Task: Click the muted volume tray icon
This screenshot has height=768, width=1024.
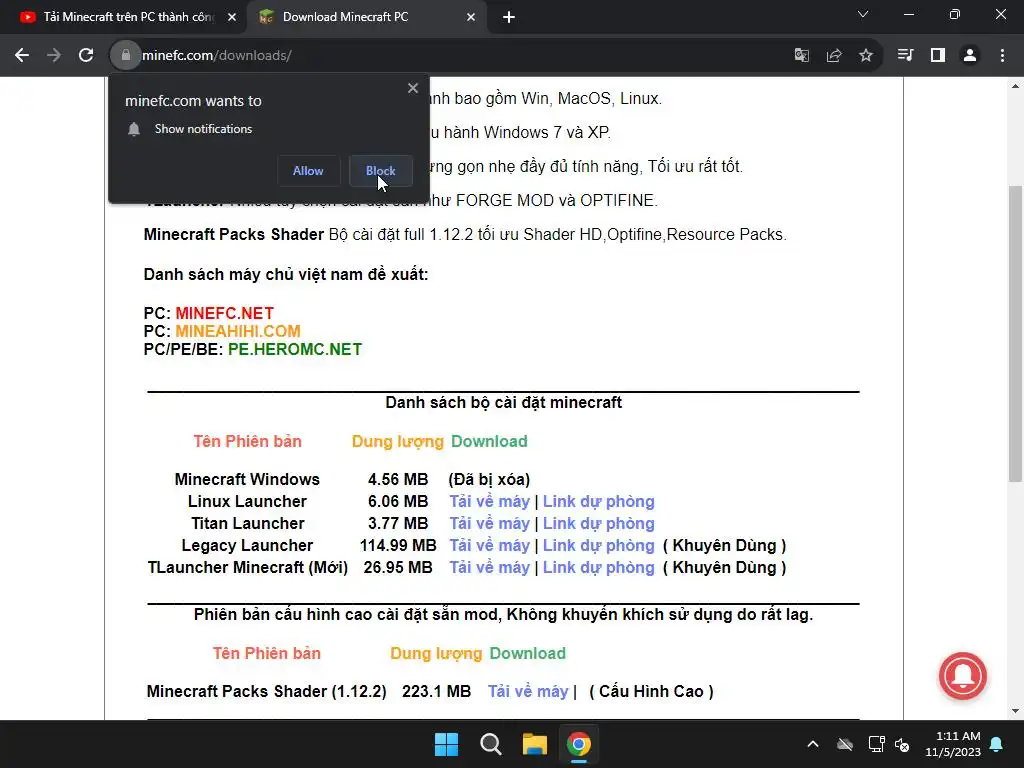Action: pyautogui.click(x=903, y=744)
